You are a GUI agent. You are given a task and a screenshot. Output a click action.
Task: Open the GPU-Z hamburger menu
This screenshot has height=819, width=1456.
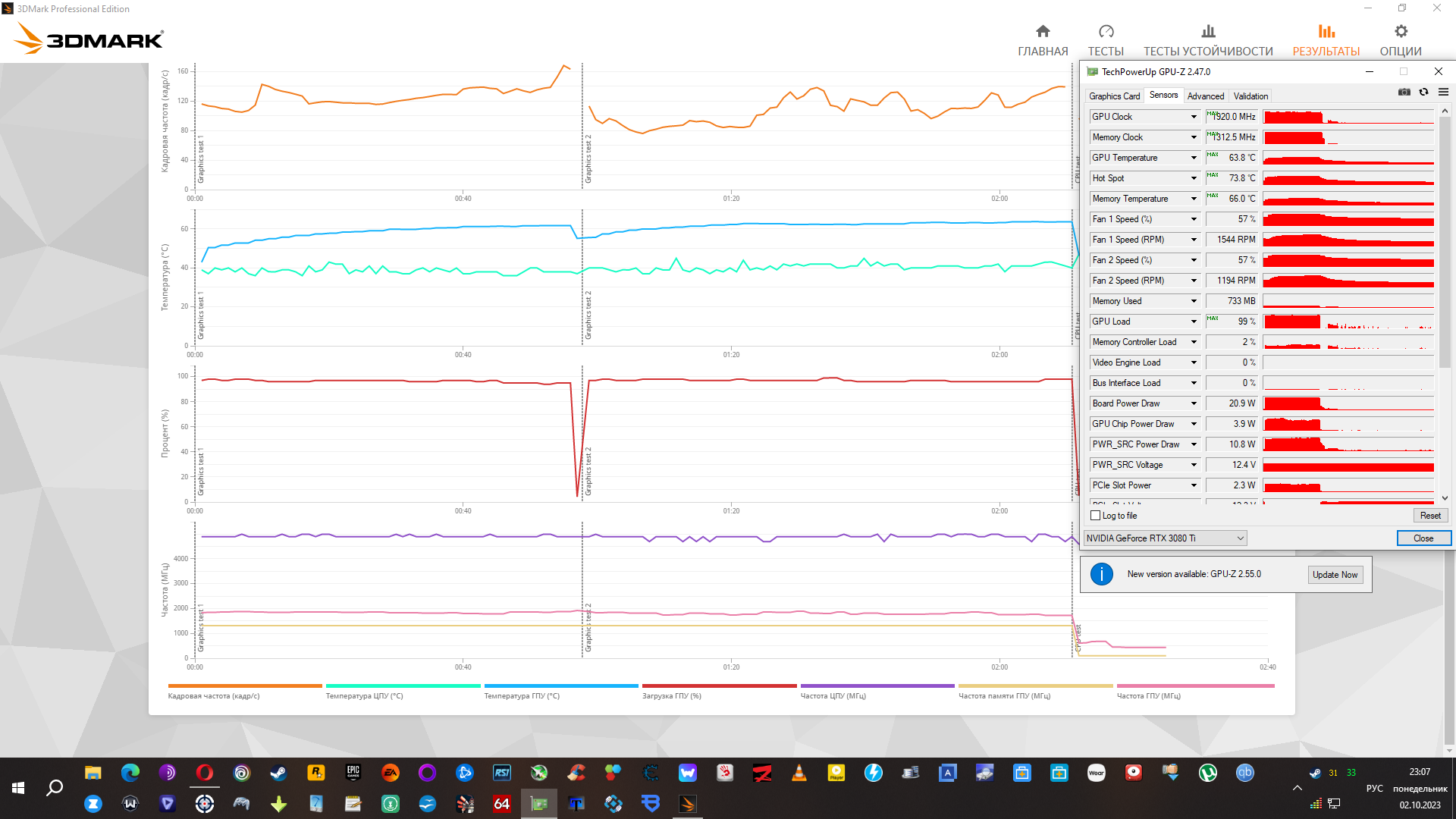pyautogui.click(x=1443, y=92)
